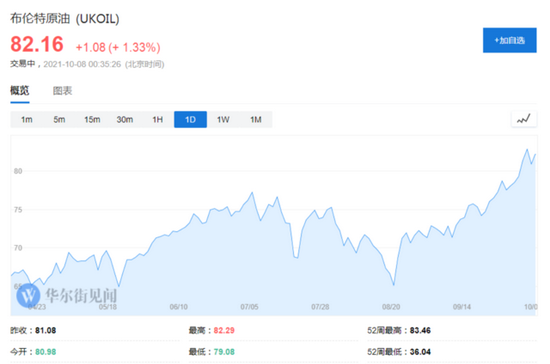Click the 布伦特原油 (UKOIL) title

(x=65, y=19)
